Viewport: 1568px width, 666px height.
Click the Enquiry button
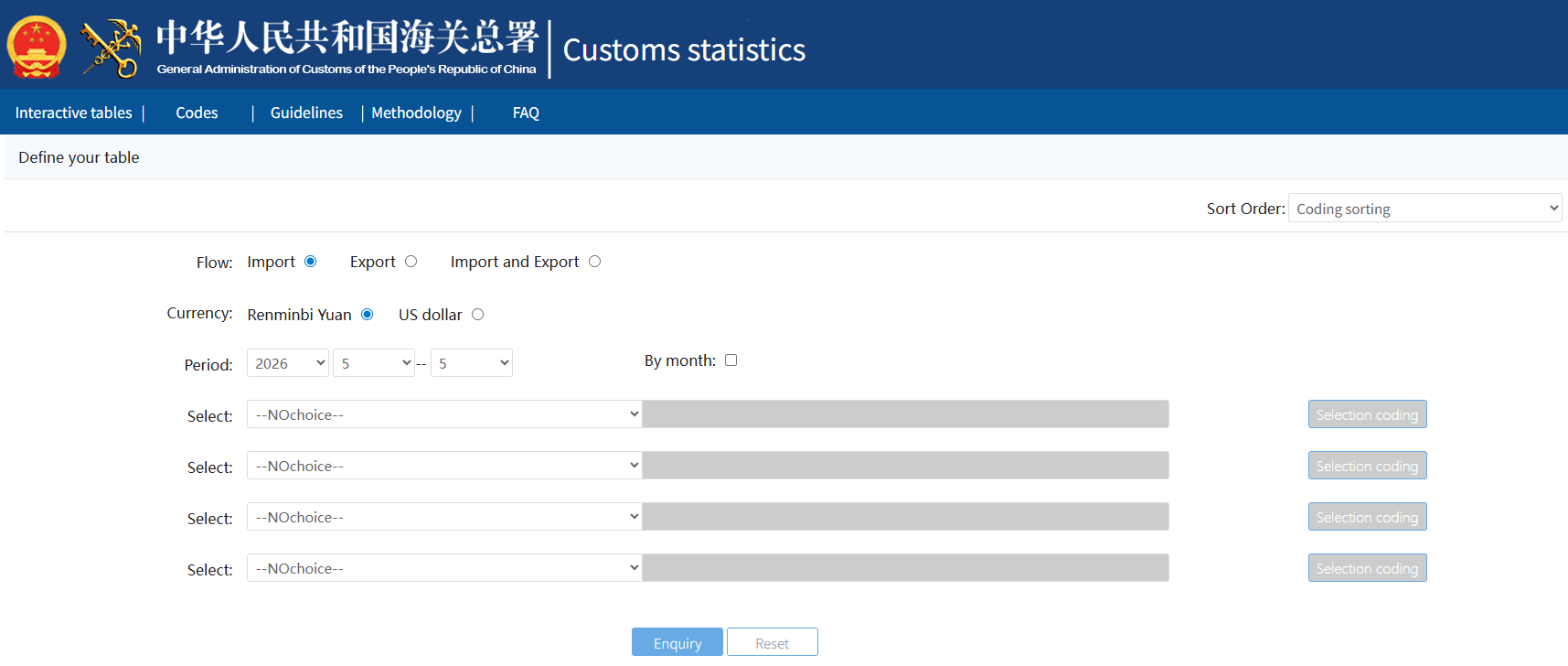tap(677, 642)
